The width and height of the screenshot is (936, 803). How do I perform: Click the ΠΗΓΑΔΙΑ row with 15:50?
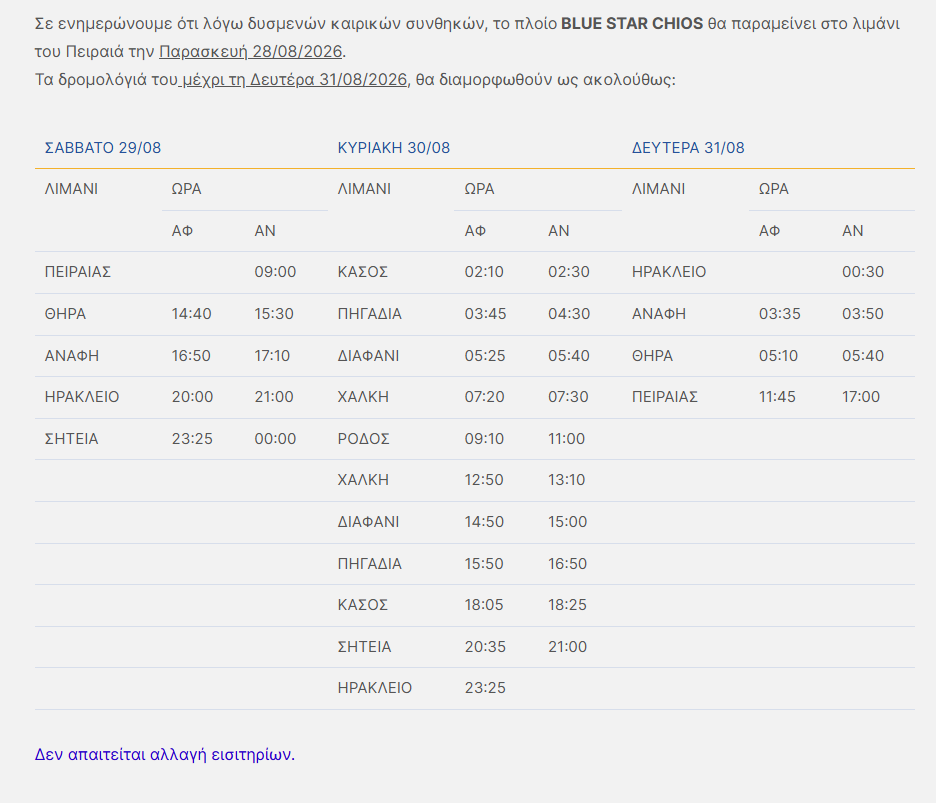coord(370,564)
